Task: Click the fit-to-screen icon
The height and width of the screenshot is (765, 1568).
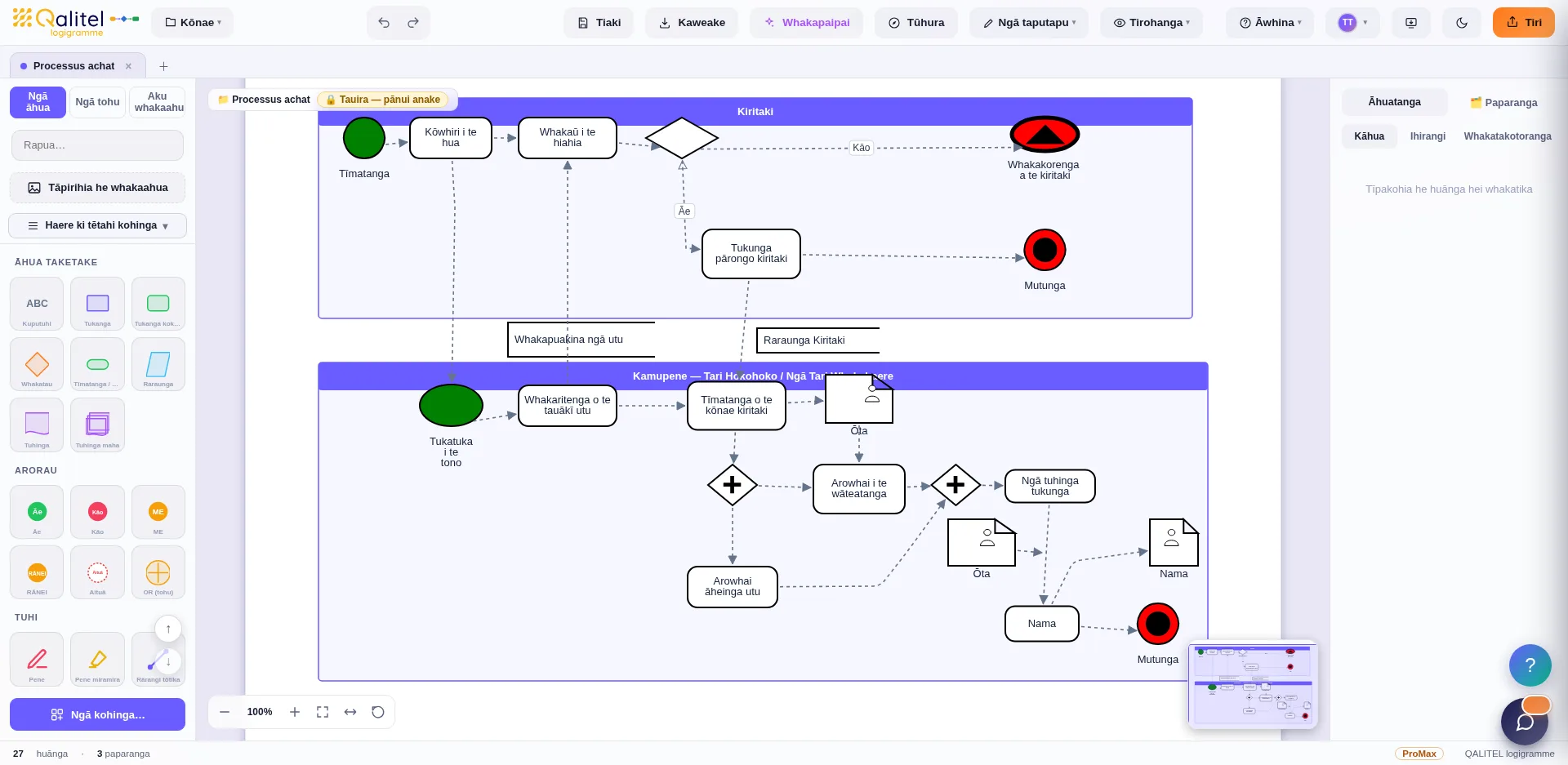Action: click(x=323, y=712)
